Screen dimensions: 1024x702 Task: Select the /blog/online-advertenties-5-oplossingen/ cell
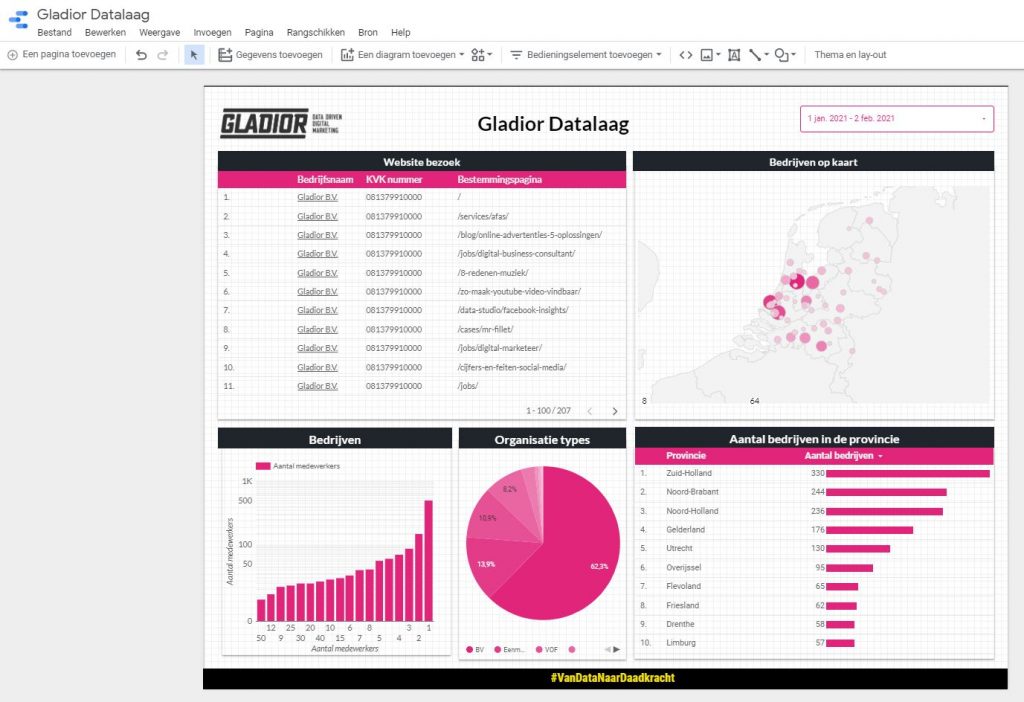[530, 235]
